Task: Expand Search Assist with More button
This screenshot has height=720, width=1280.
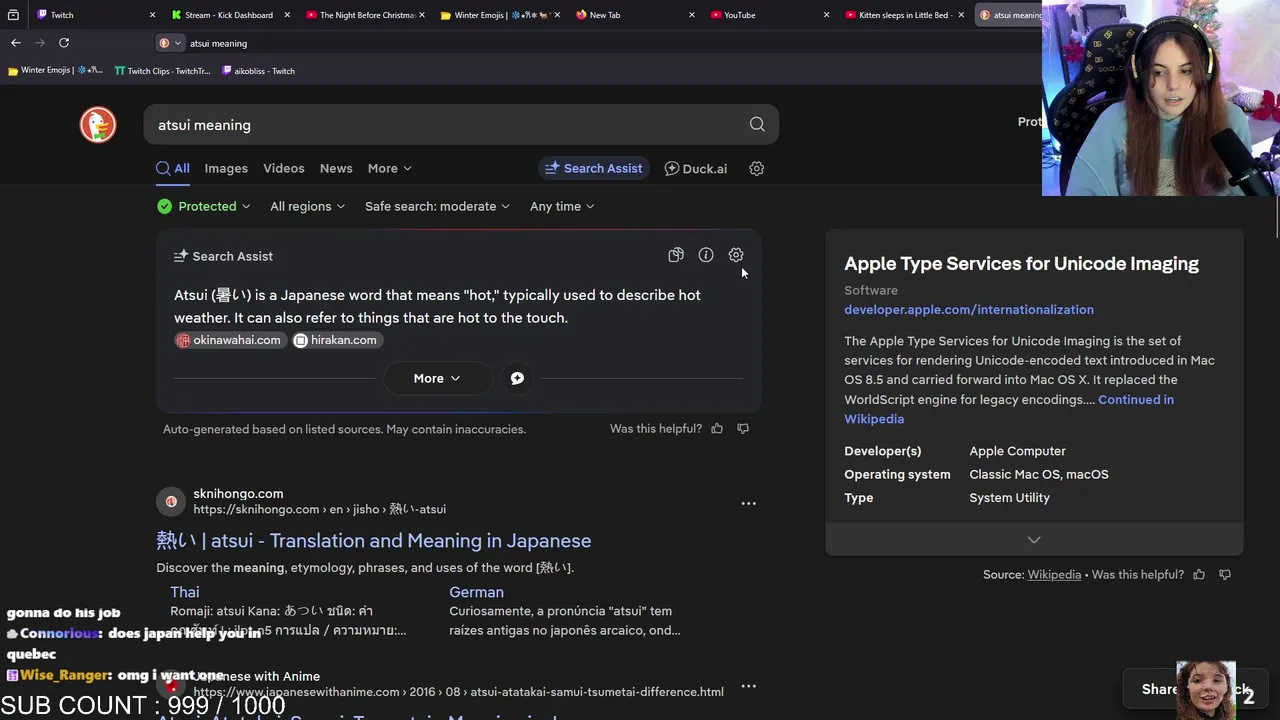Action: click(x=437, y=378)
